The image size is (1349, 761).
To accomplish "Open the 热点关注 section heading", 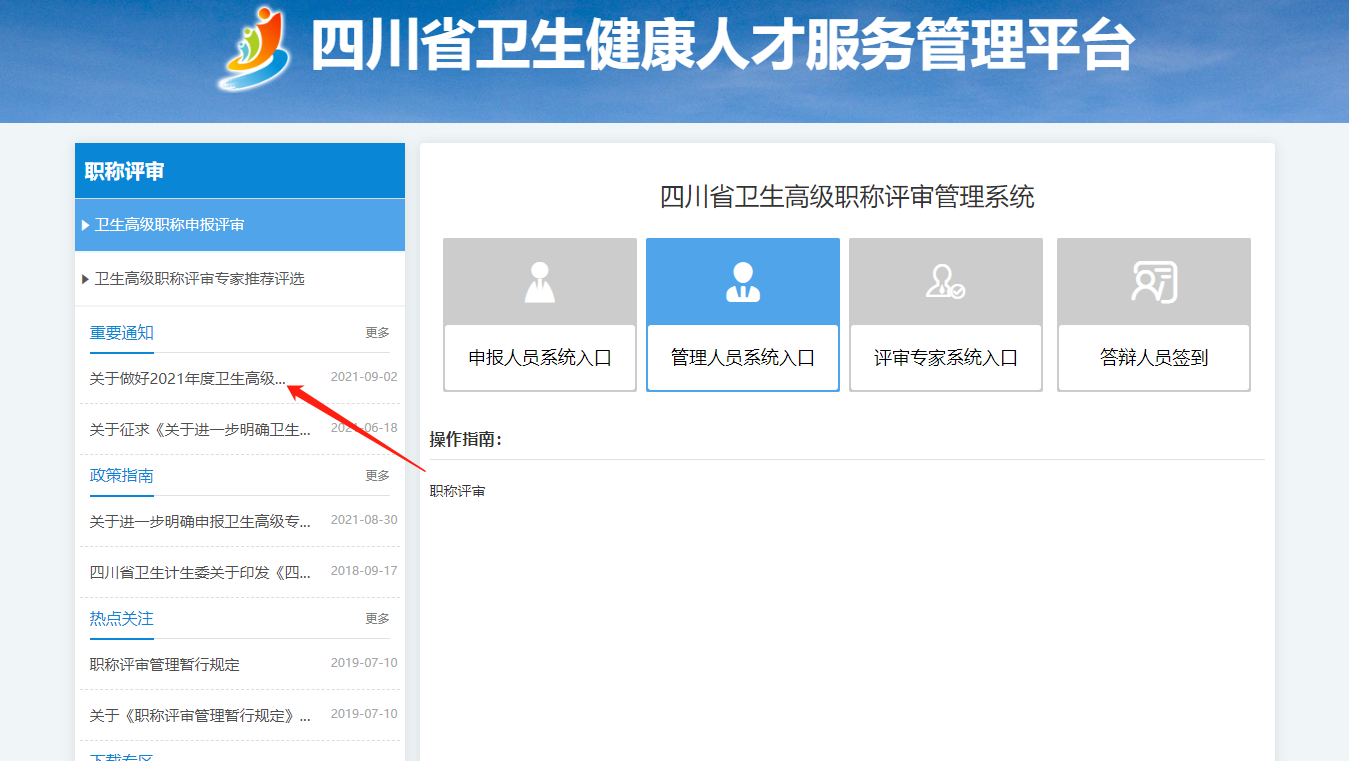I will click(x=121, y=619).
